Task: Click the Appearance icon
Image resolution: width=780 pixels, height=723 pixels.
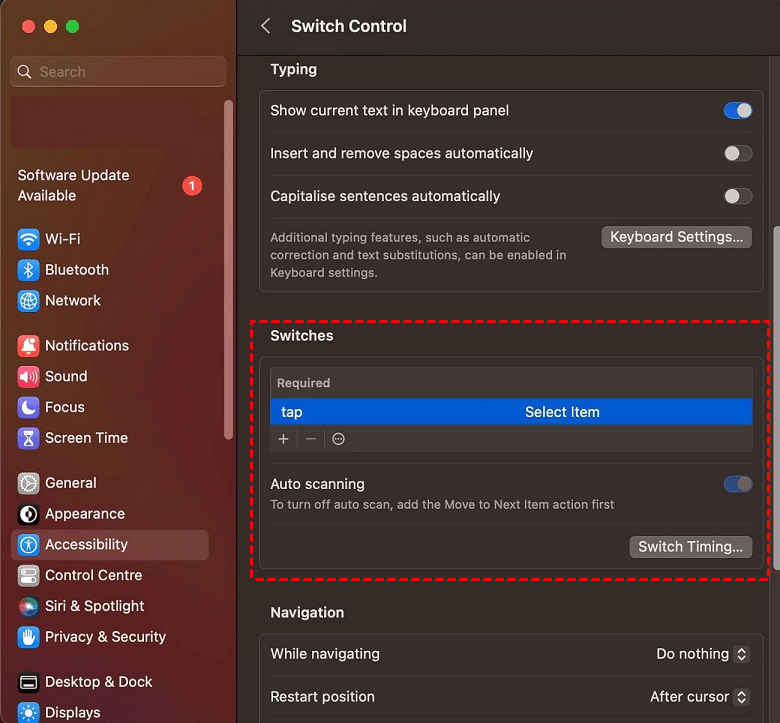Action: click(x=28, y=514)
